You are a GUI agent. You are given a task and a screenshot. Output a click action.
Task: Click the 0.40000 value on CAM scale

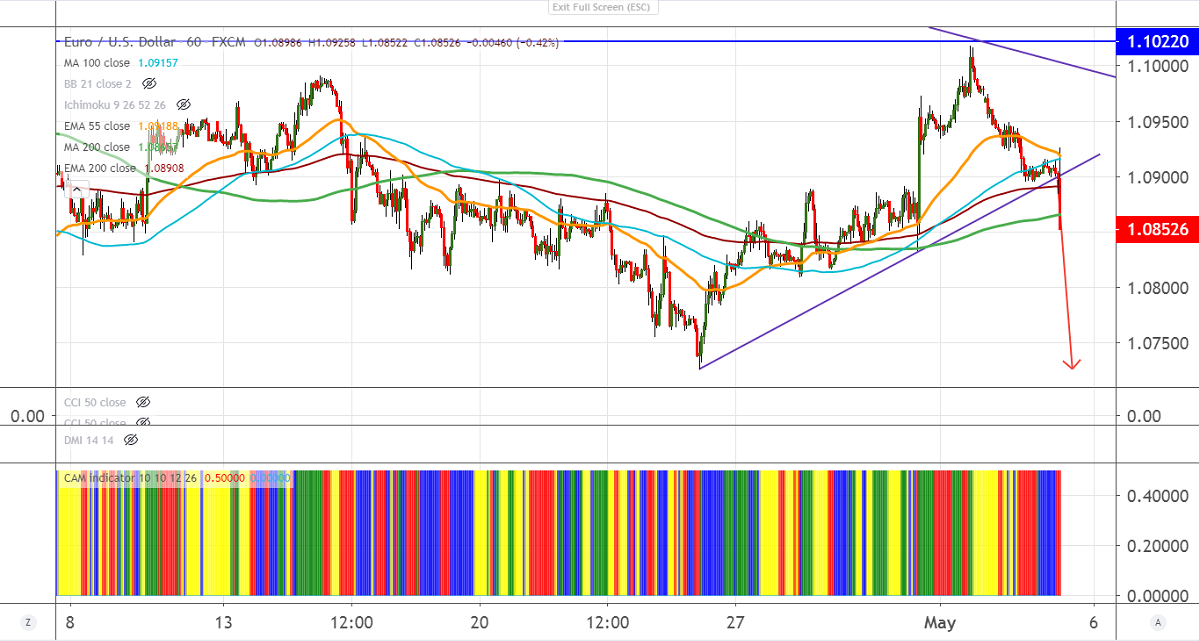coord(1158,496)
